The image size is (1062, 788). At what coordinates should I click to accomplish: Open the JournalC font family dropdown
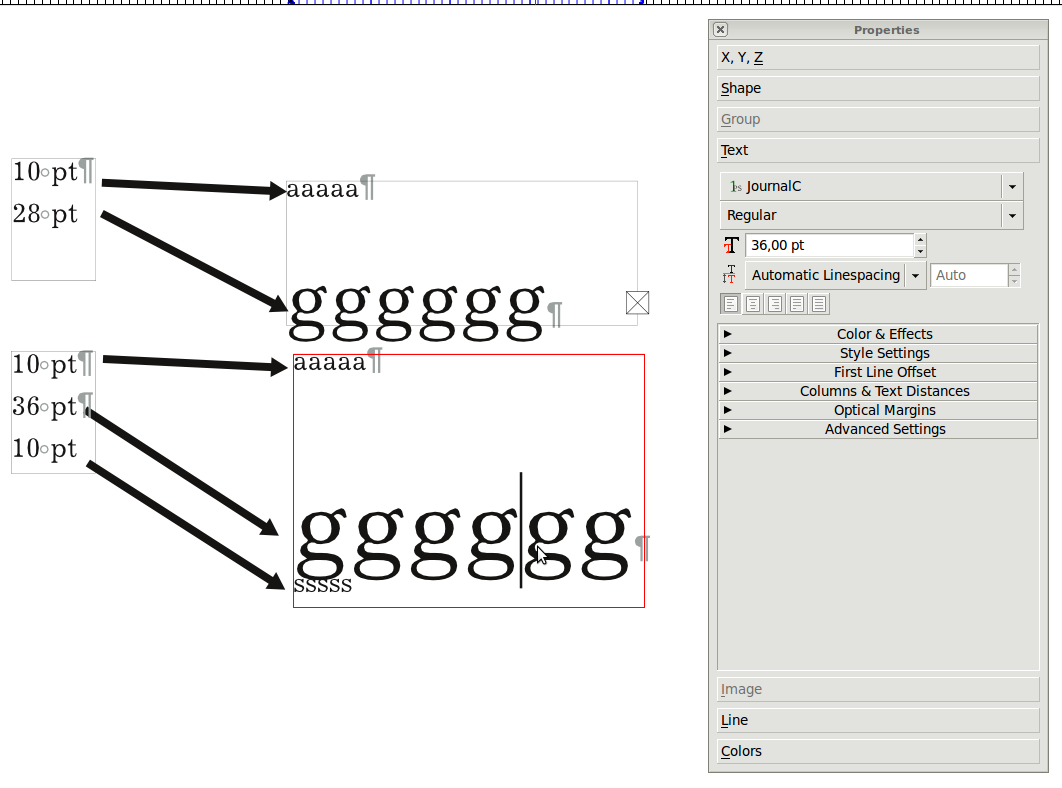(1012, 187)
